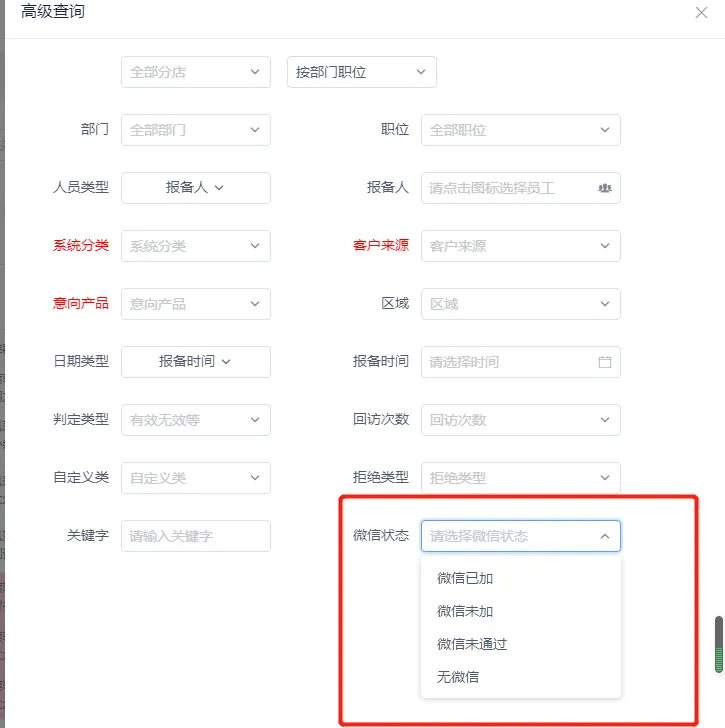Open the 全部部门 department dropdown
This screenshot has width=725, height=728.
195,130
